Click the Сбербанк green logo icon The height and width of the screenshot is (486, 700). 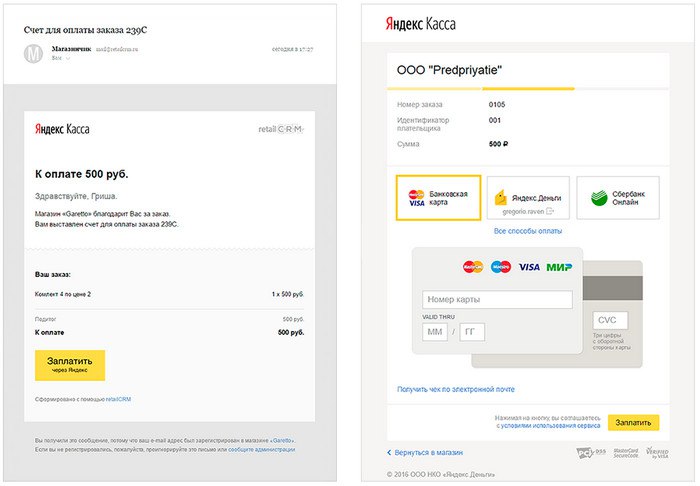tap(599, 198)
